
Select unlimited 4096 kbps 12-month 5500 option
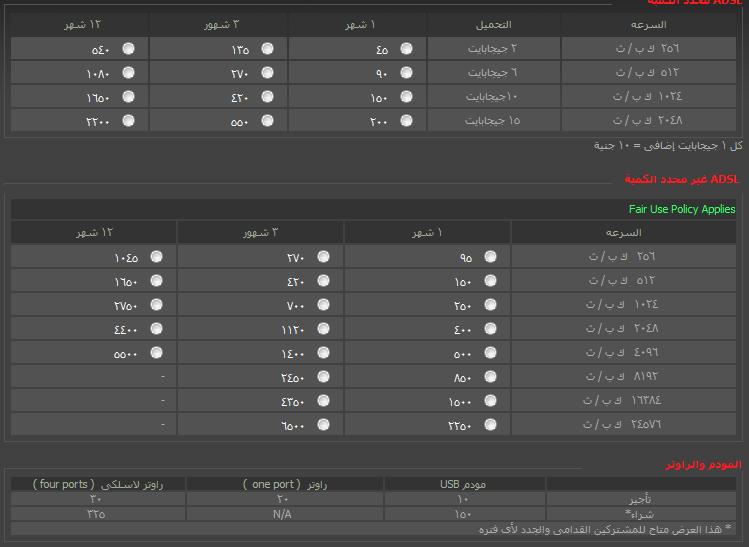156,353
